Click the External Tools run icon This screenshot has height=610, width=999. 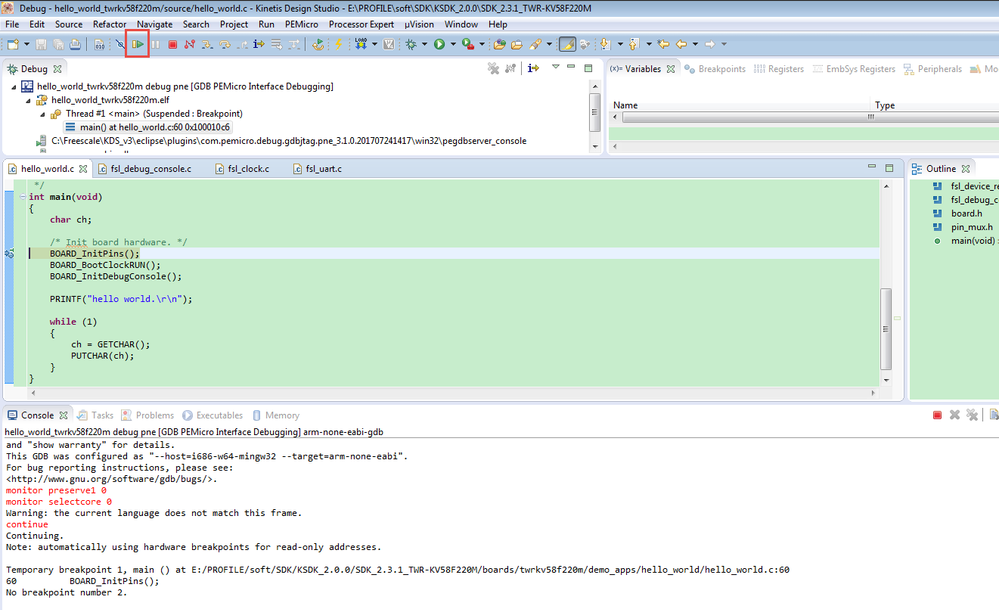[x=468, y=44]
